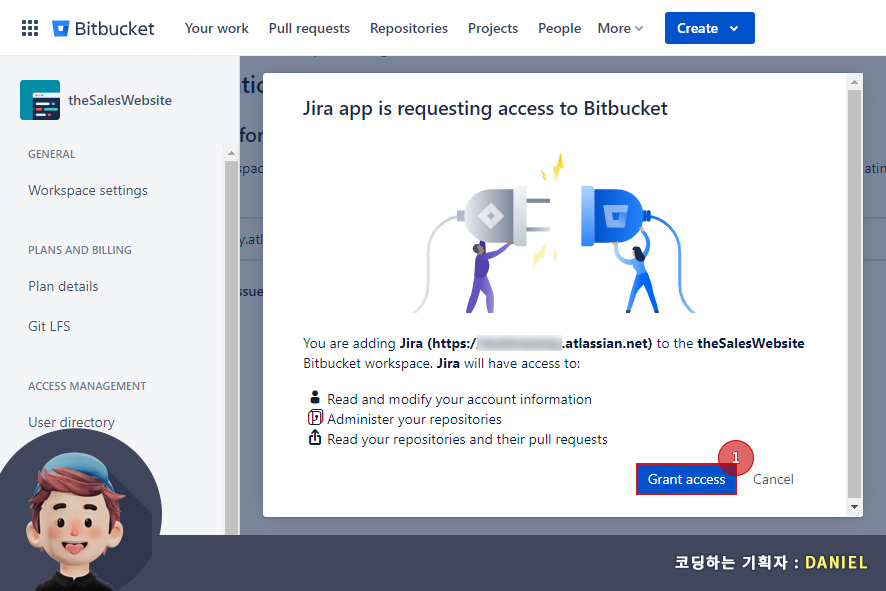Go to Pull requests

309,28
